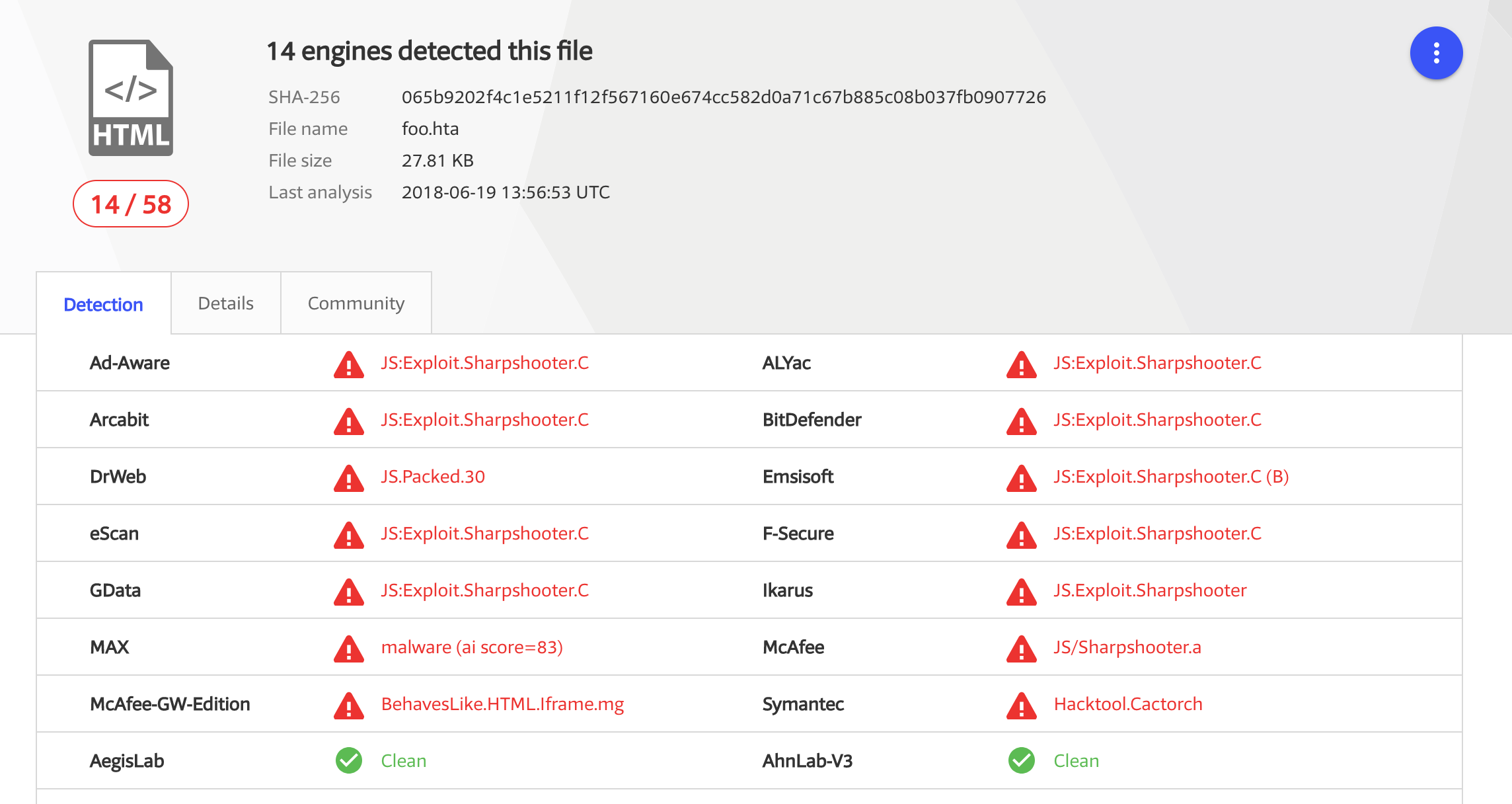This screenshot has width=1512, height=804.
Task: Click the AhnLab-V3 engine name
Action: pos(808,761)
